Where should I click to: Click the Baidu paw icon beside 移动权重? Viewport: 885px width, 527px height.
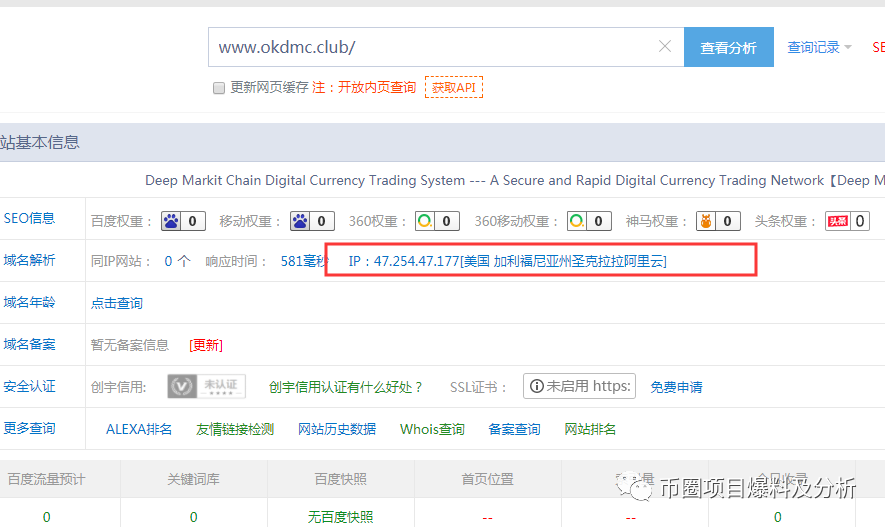pyautogui.click(x=300, y=221)
